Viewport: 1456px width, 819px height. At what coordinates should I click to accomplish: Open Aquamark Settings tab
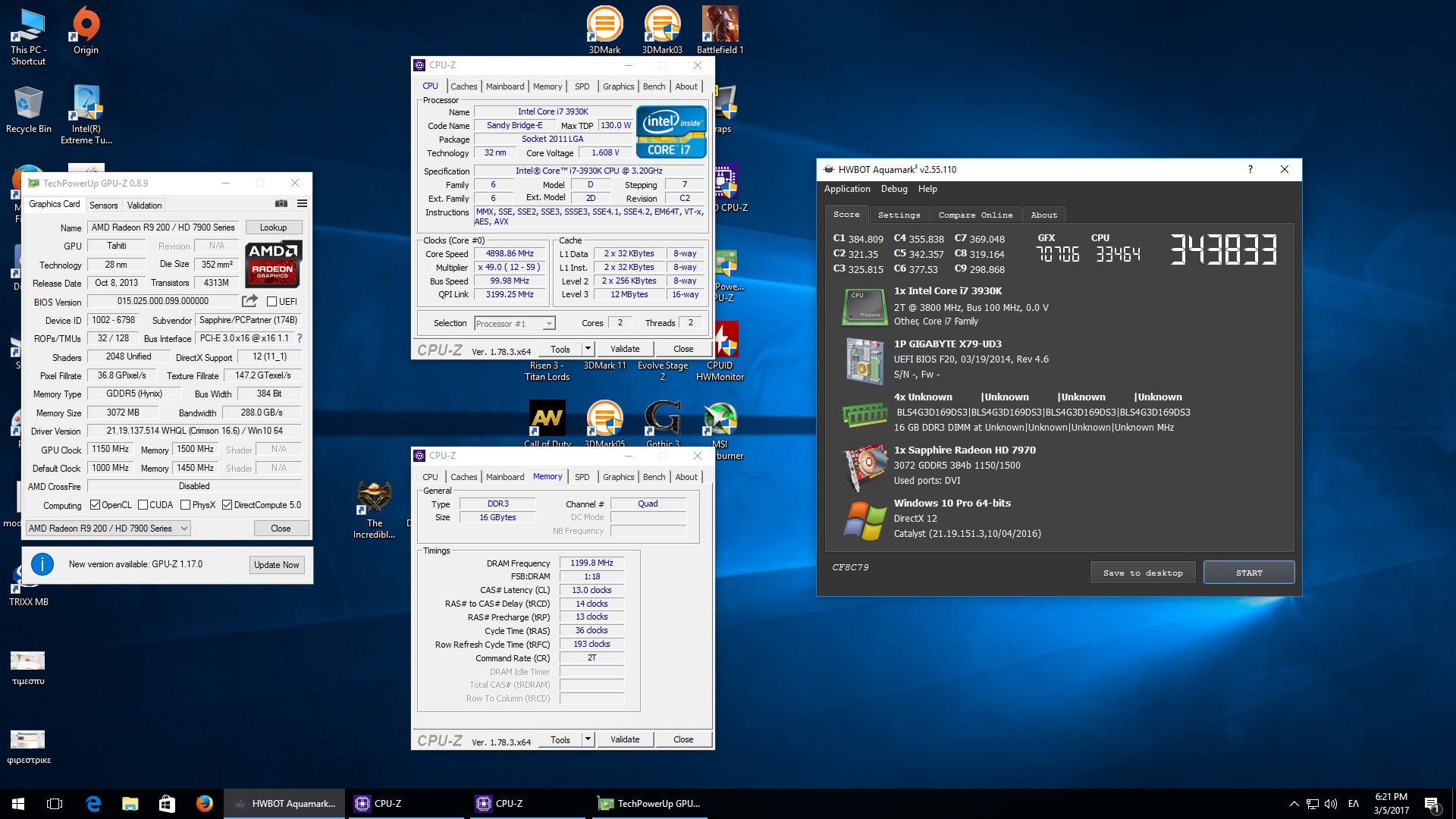coord(899,215)
